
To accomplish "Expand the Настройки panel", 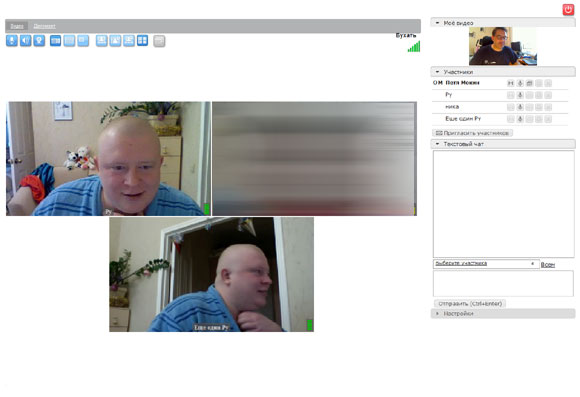I will pos(503,313).
